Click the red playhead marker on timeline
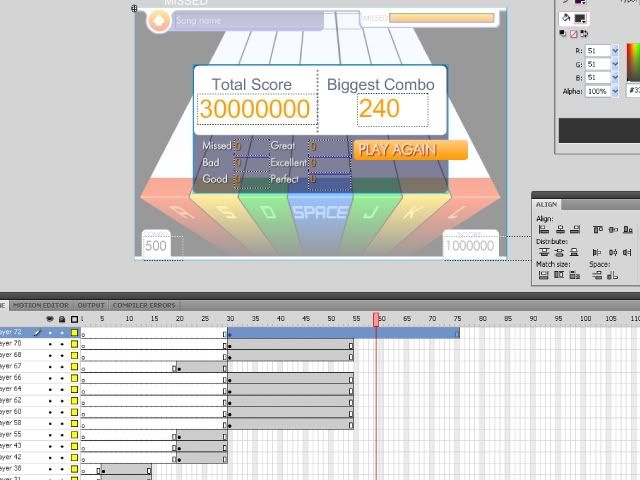The height and width of the screenshot is (480, 640). pos(376,320)
